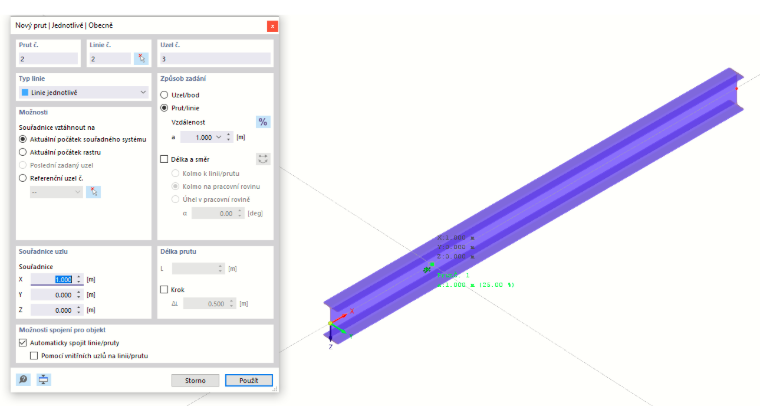Click the stepper for distance a

coord(229,138)
